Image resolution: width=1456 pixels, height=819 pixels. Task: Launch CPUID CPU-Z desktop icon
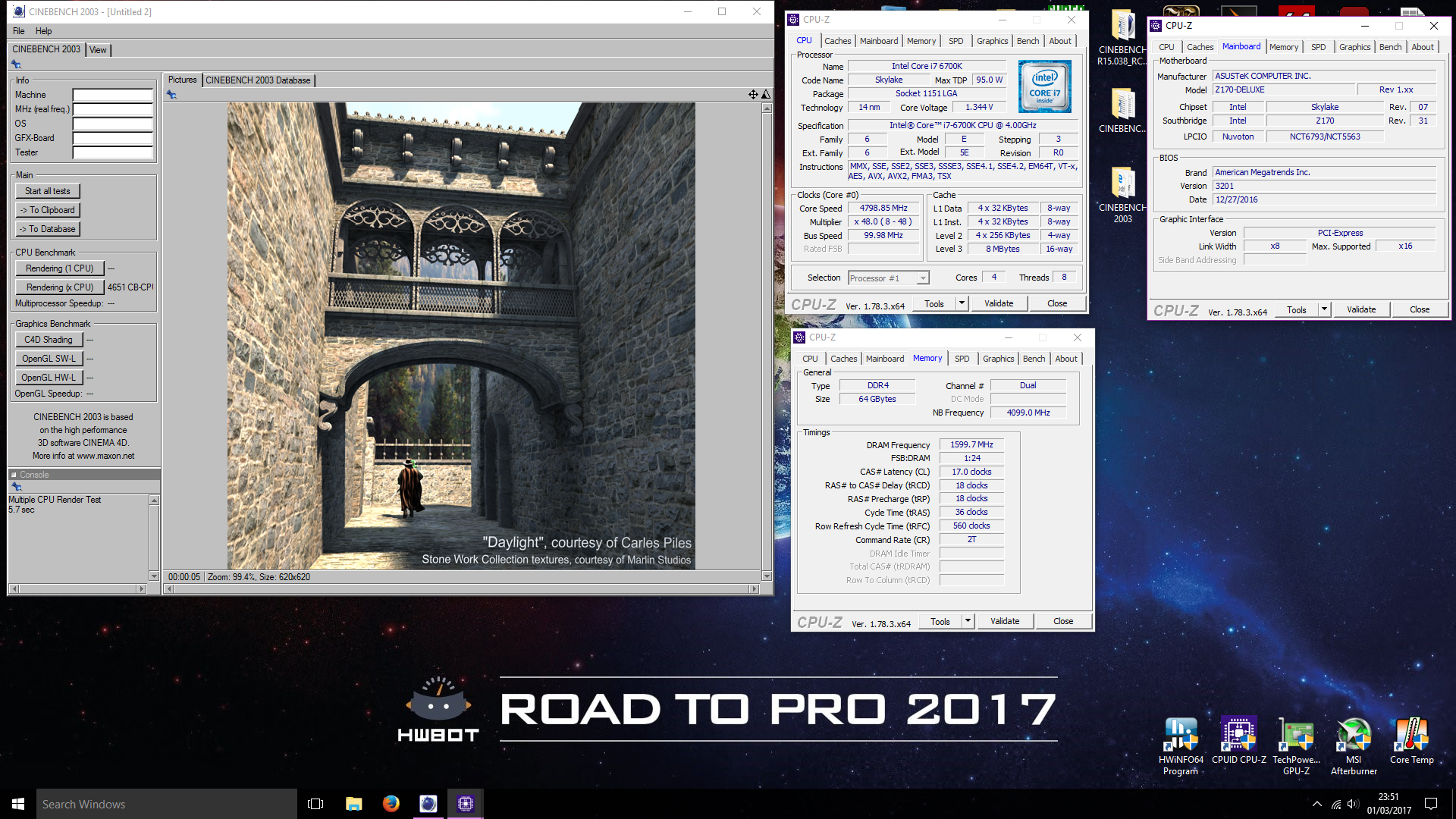1238,741
